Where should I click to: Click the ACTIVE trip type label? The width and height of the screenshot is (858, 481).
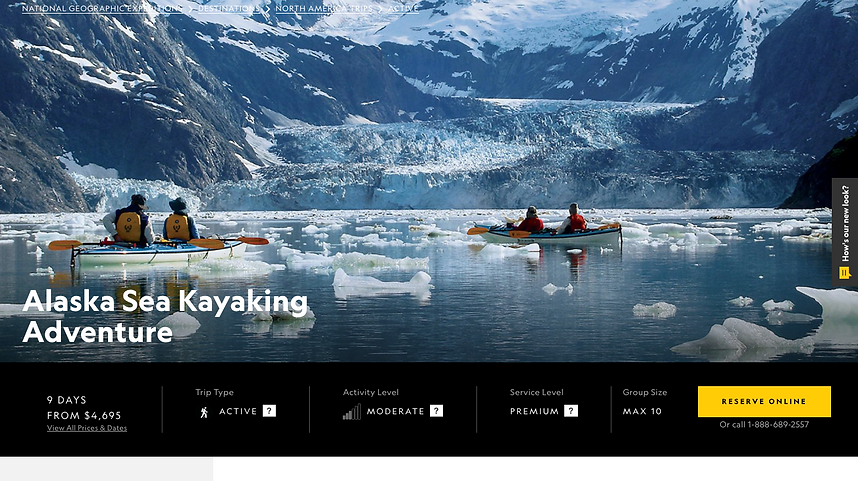(x=238, y=411)
